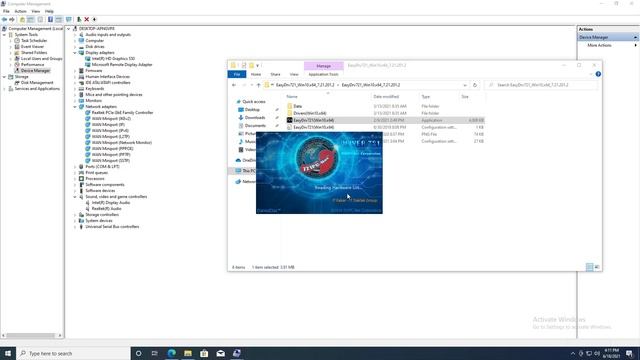
Task: Collapse Sound, video and game controllers
Action: coord(75,197)
